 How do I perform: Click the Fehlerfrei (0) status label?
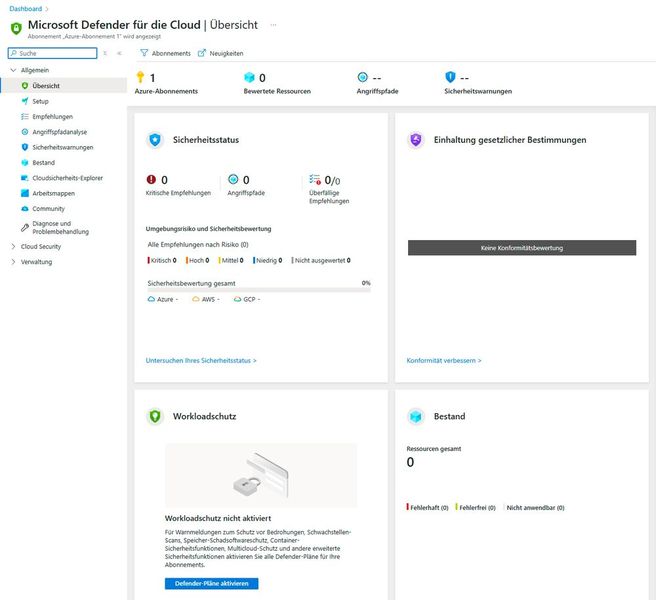pos(476,508)
